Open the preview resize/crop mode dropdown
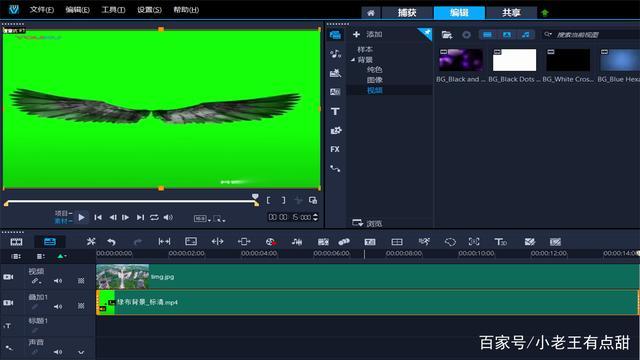 [219, 219]
